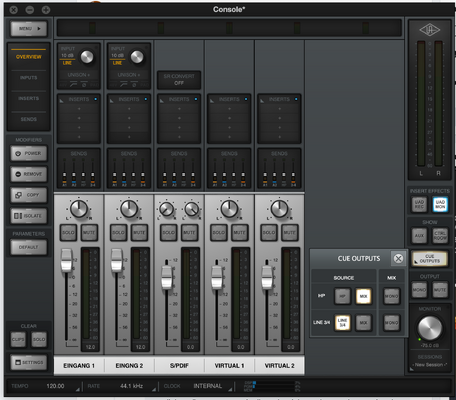Toggle UAD MON insert effects
Image resolution: width=456 pixels, height=400 pixels.
pos(440,204)
